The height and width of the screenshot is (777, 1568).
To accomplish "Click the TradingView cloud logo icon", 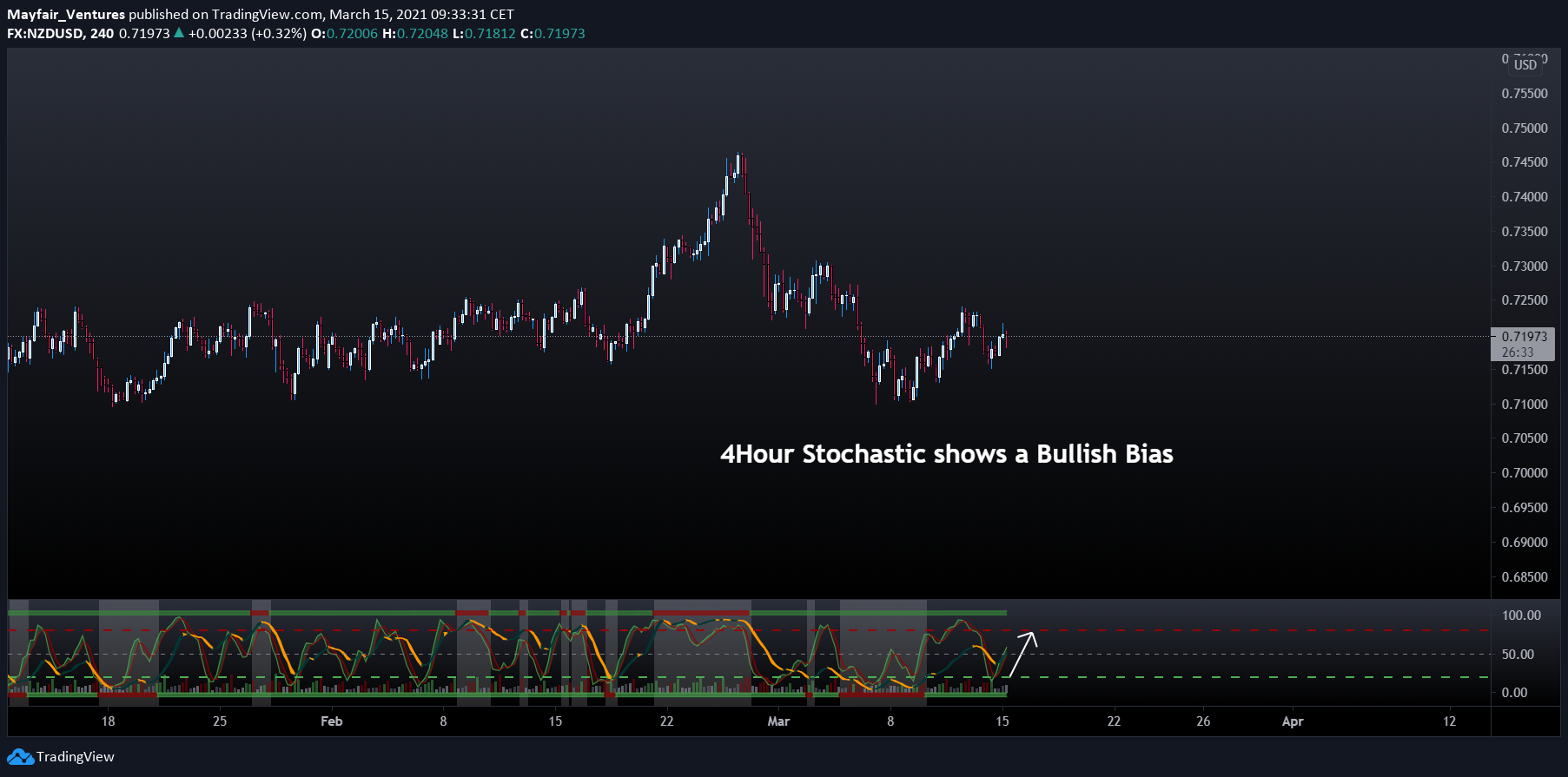I will (x=21, y=757).
